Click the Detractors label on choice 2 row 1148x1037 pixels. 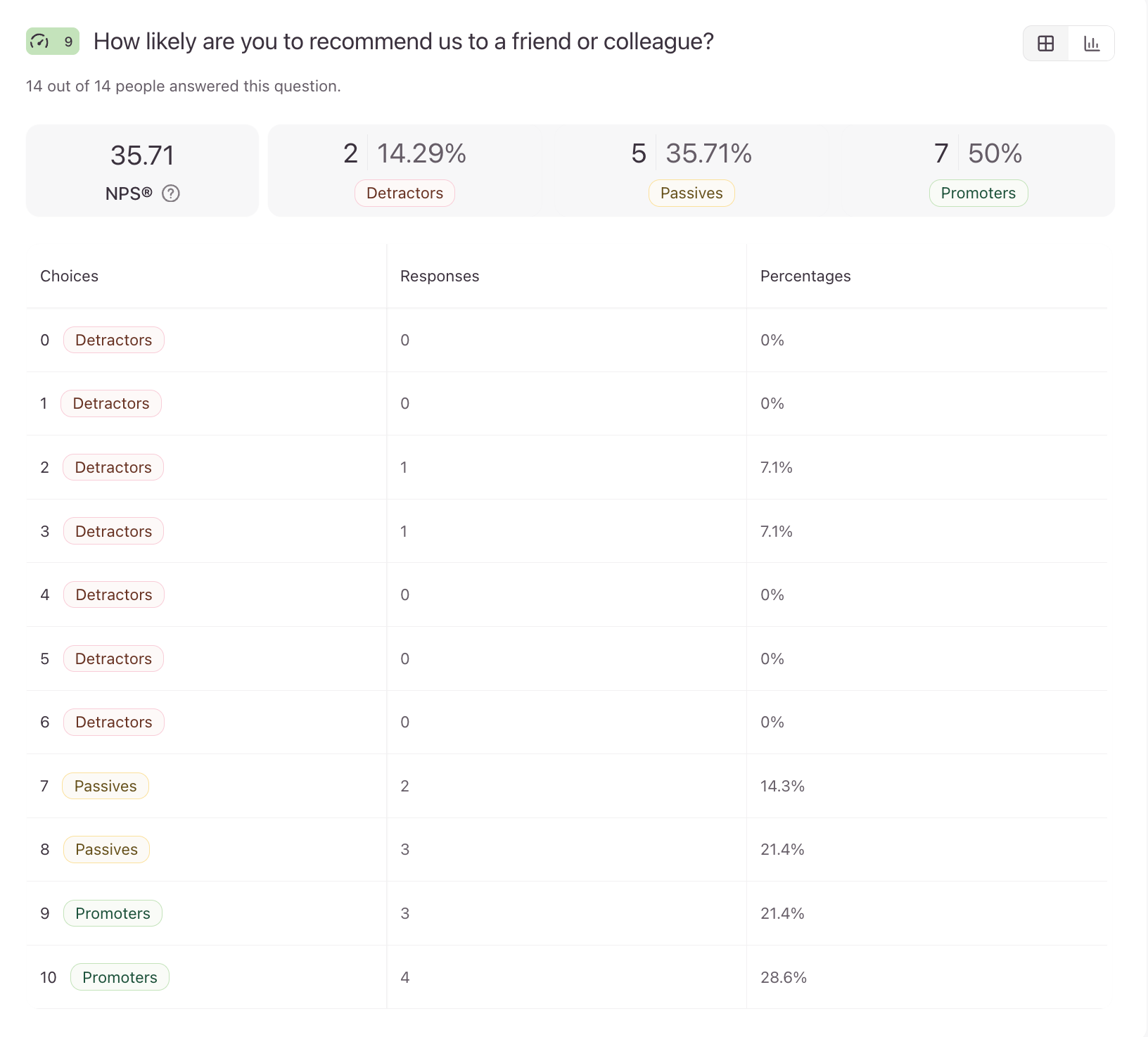click(x=113, y=467)
